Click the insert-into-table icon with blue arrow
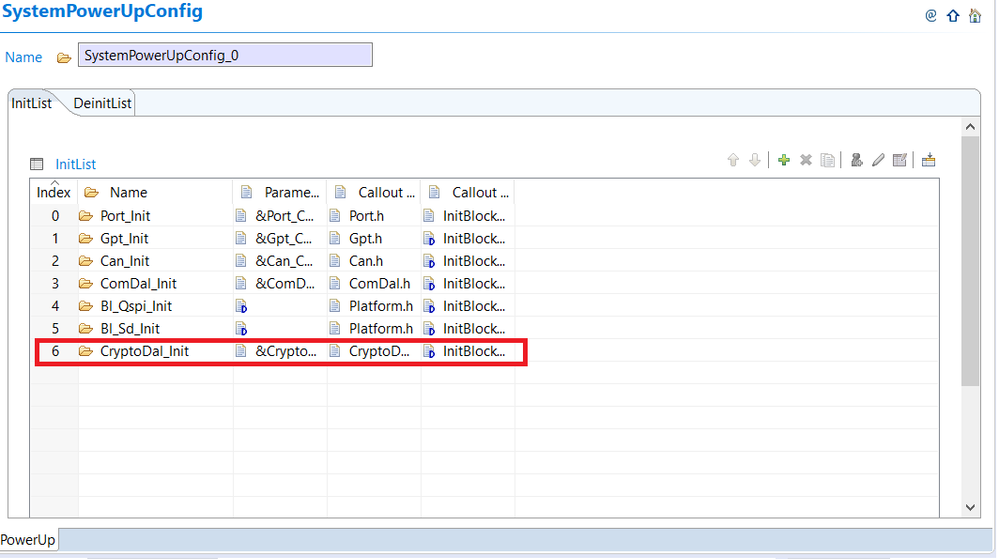The image size is (999, 559). click(928, 160)
